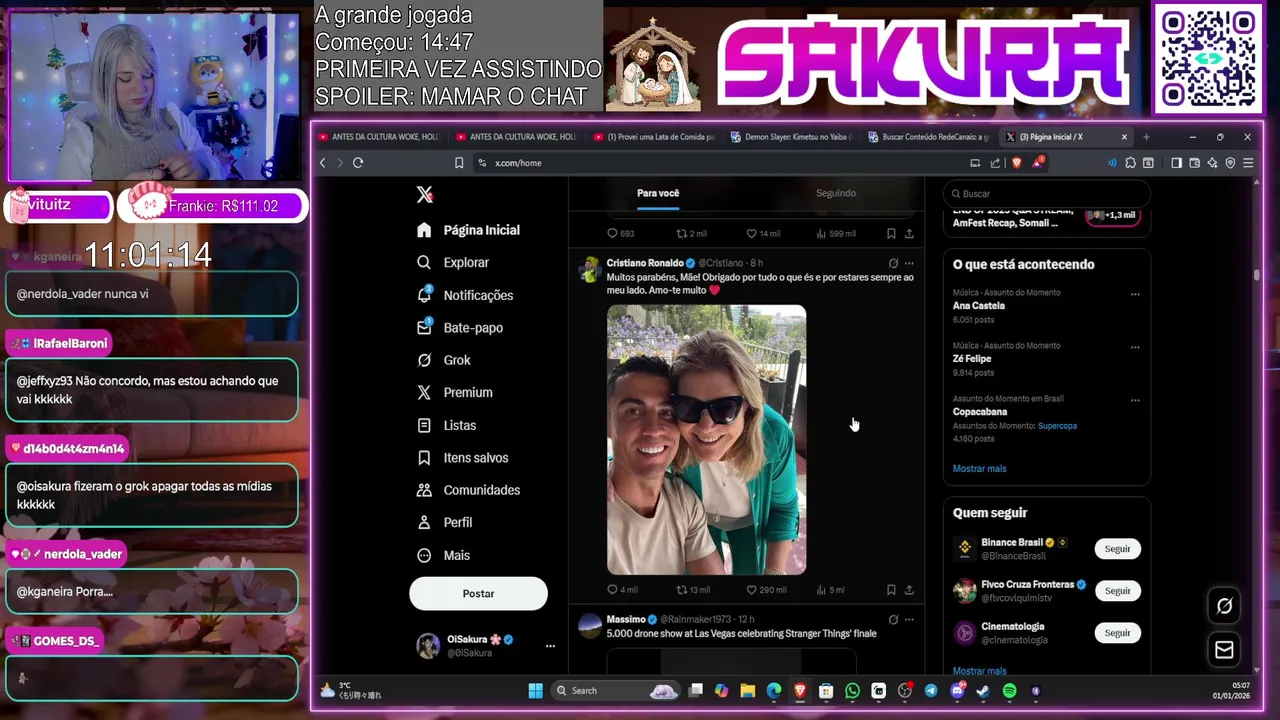Open options for the Ana Castela trend
The height and width of the screenshot is (720, 1280).
[x=1135, y=294]
